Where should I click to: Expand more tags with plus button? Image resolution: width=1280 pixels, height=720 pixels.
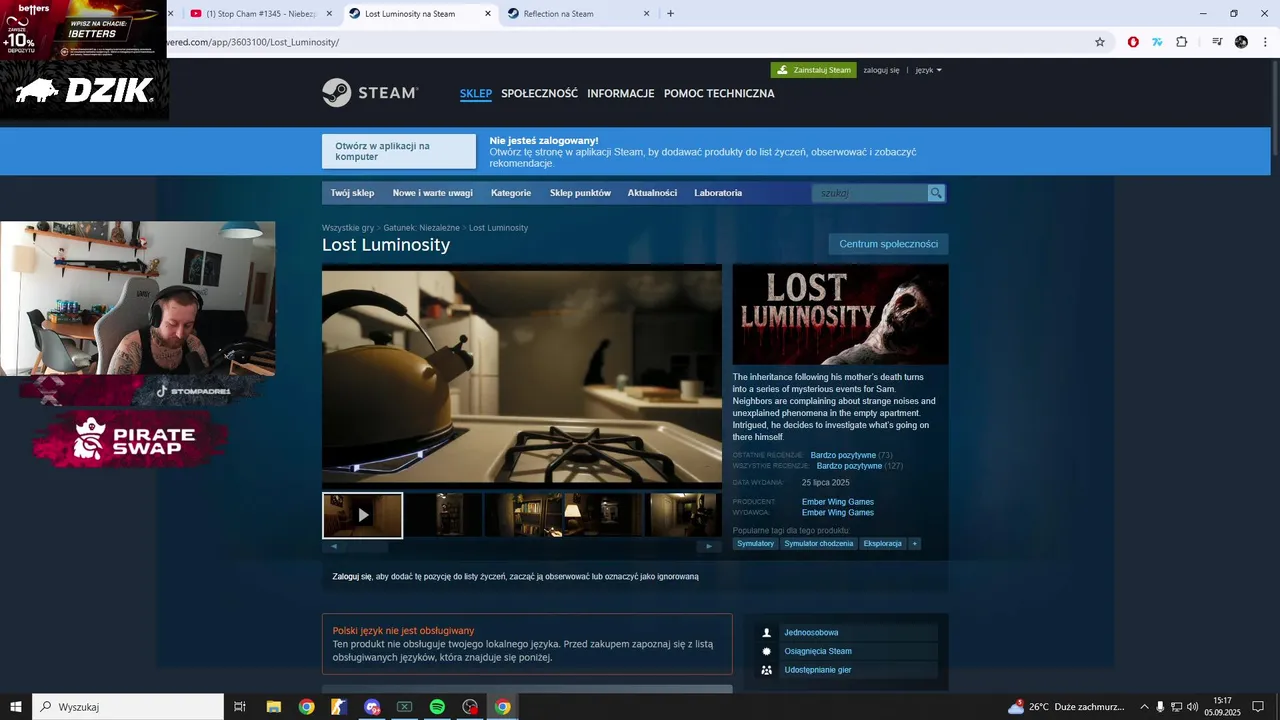[x=914, y=544]
